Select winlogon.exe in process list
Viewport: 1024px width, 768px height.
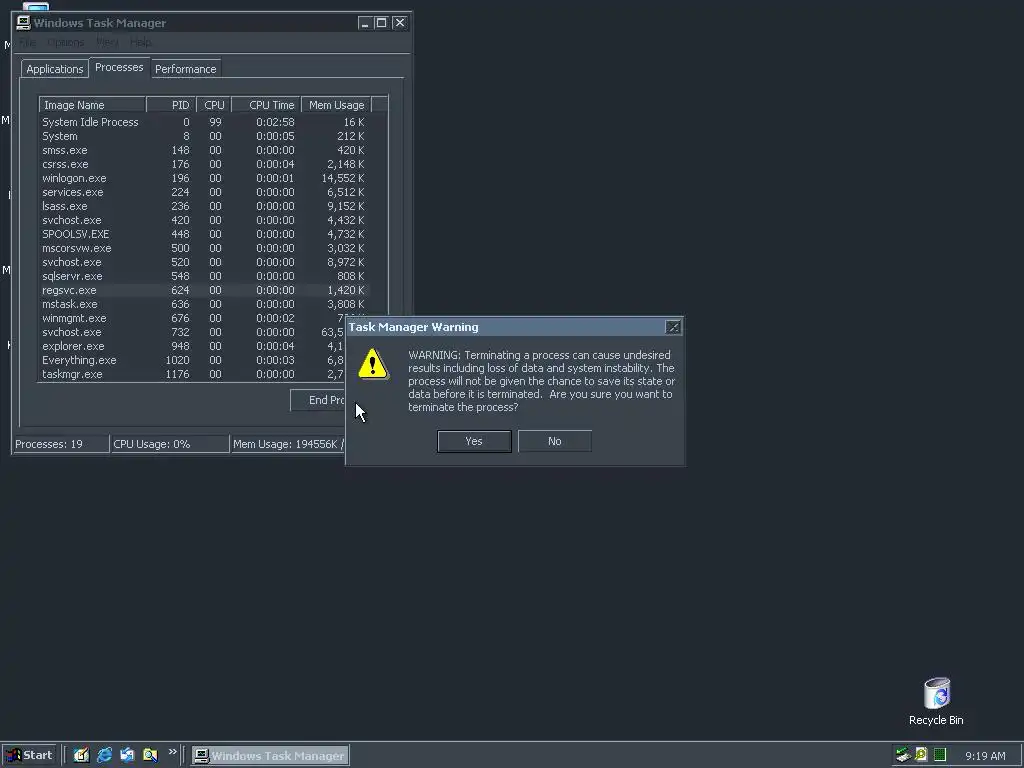tap(204, 178)
